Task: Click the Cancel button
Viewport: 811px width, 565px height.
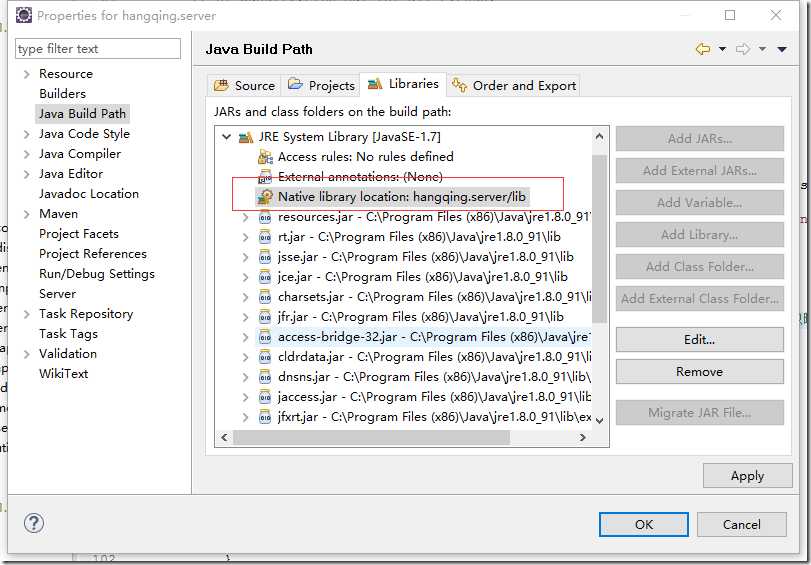Action: [x=742, y=525]
